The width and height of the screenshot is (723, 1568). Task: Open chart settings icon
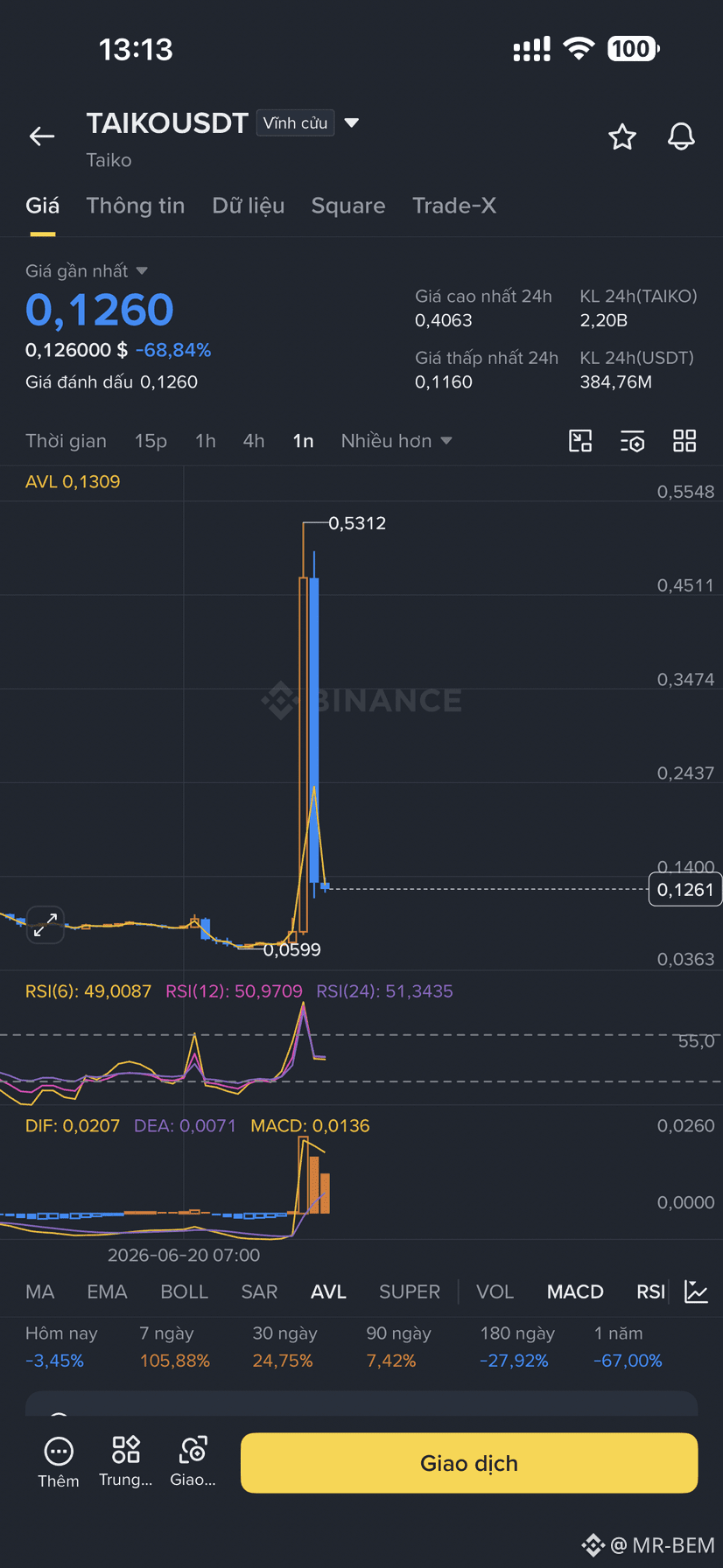(x=632, y=441)
